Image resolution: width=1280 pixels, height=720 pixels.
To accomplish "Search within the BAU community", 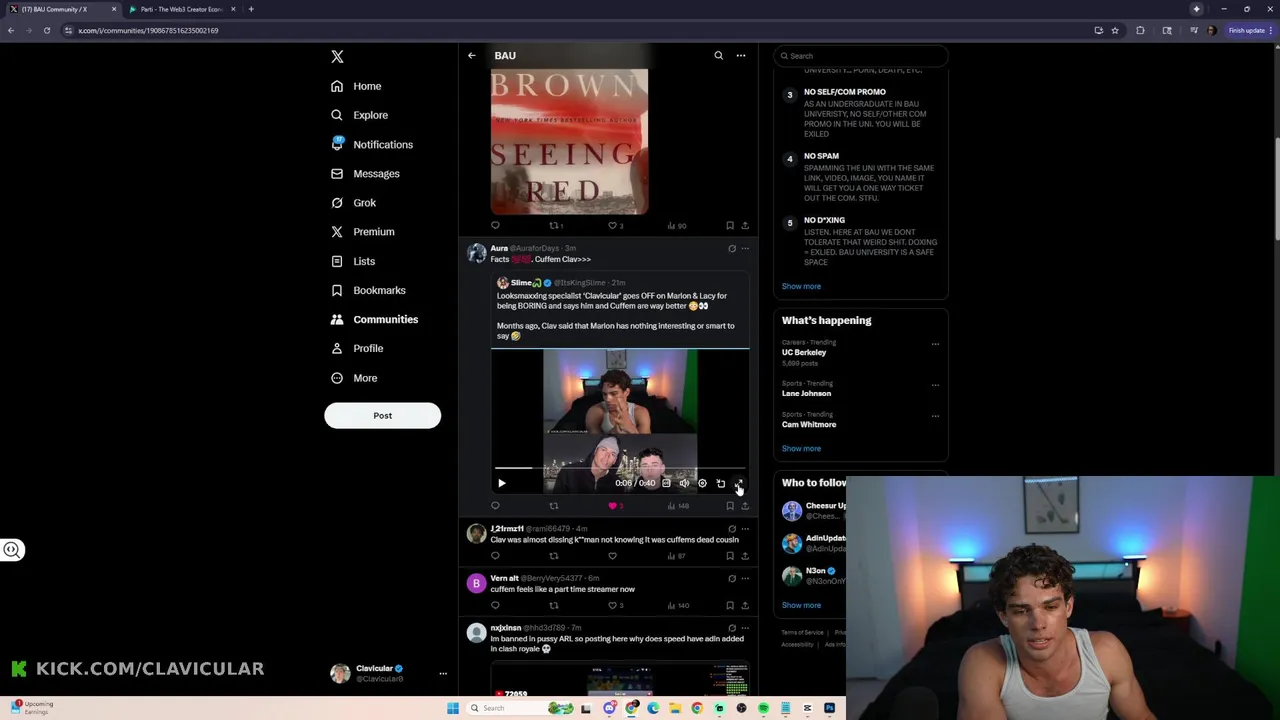I will coord(718,56).
